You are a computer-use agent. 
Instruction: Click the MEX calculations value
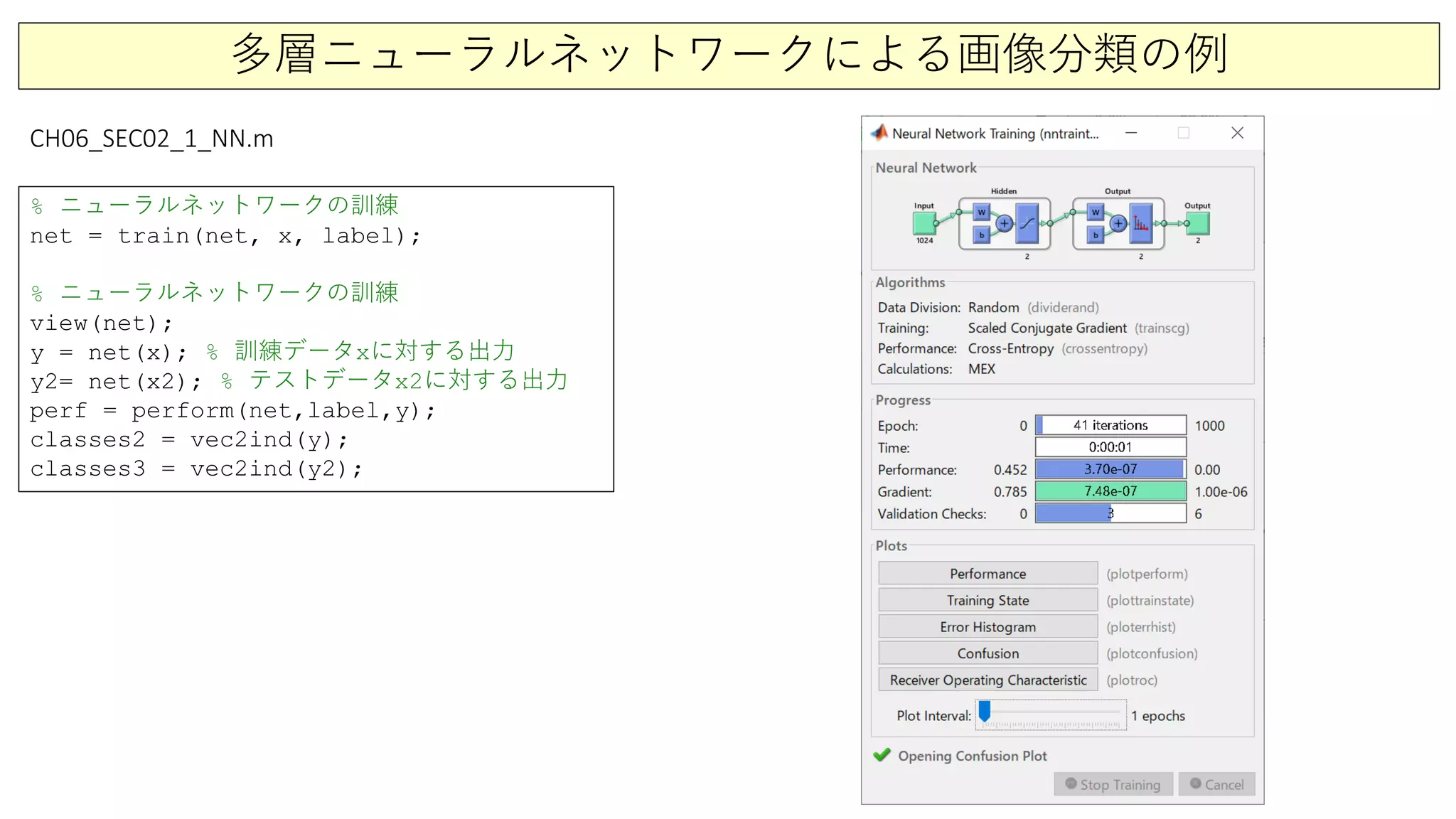[x=982, y=369]
